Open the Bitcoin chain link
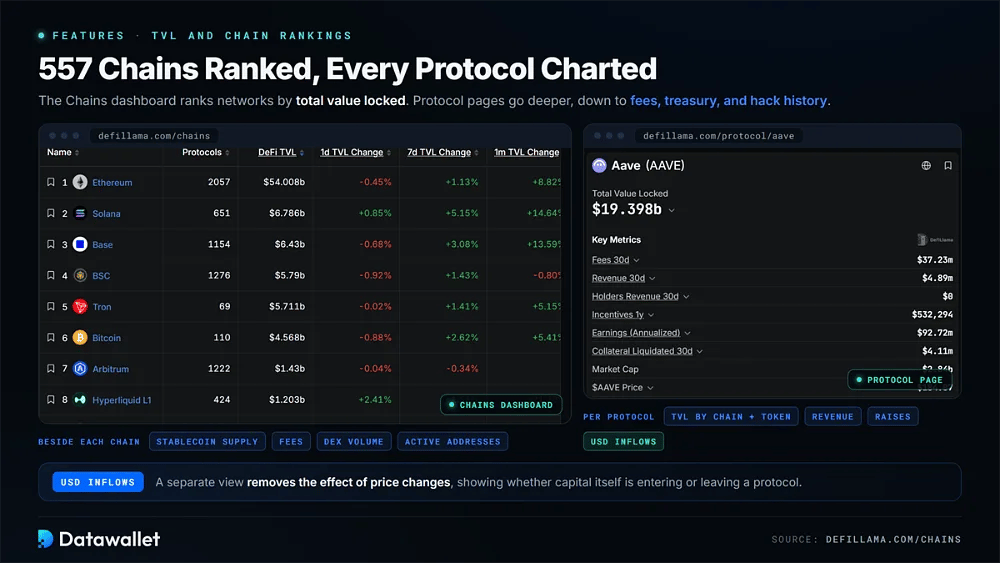 107,338
